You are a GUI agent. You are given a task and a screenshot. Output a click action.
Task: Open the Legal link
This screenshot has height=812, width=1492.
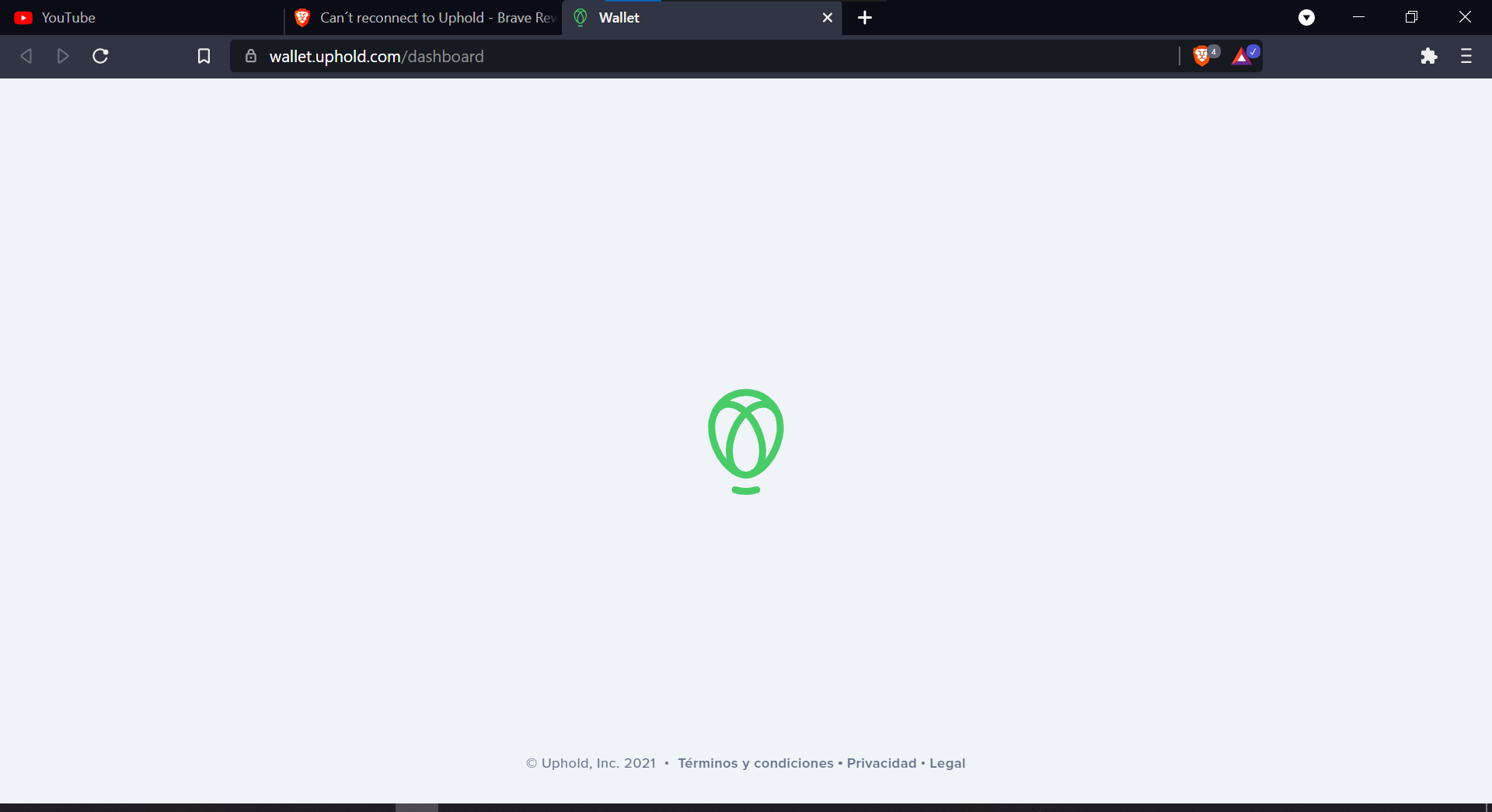(947, 763)
